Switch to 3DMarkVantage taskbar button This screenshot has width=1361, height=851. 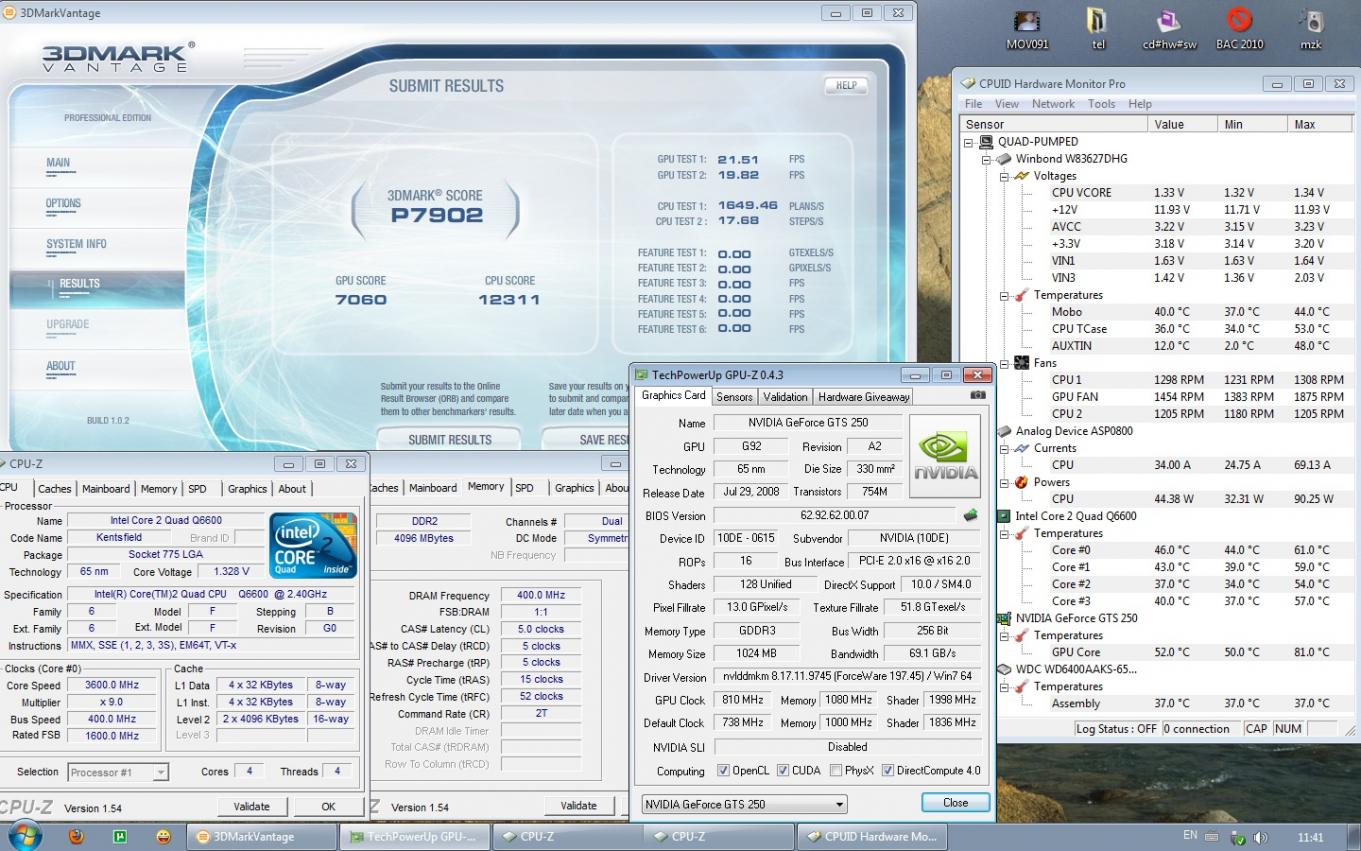coord(262,836)
